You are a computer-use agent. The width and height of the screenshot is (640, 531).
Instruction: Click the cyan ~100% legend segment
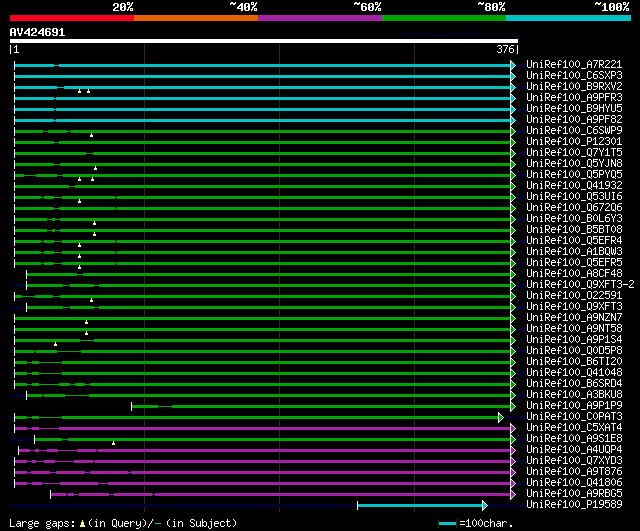coord(568,18)
